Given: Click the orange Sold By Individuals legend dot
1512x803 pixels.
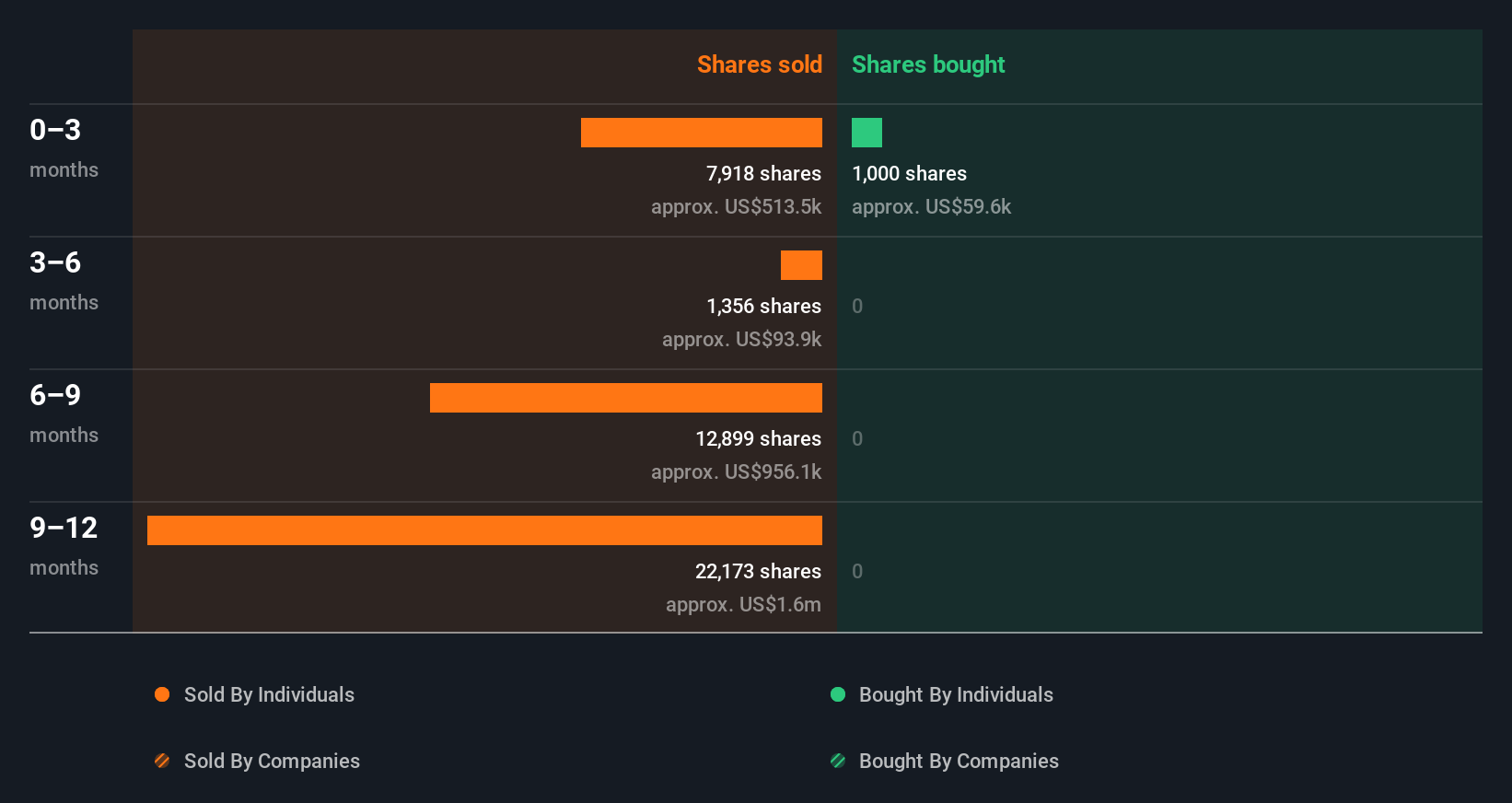Looking at the screenshot, I should (162, 694).
